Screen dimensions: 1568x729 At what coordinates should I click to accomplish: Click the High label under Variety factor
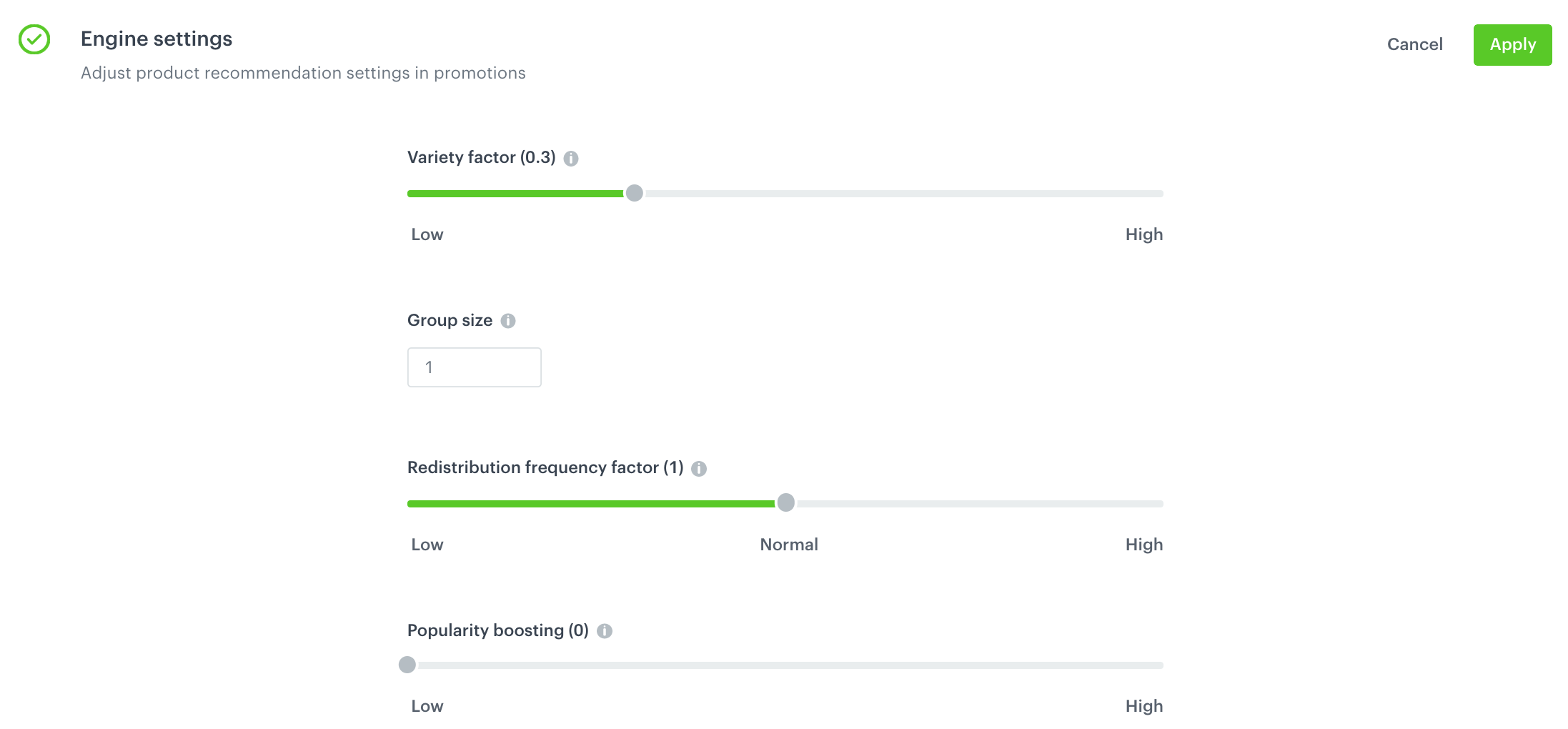coord(1143,234)
